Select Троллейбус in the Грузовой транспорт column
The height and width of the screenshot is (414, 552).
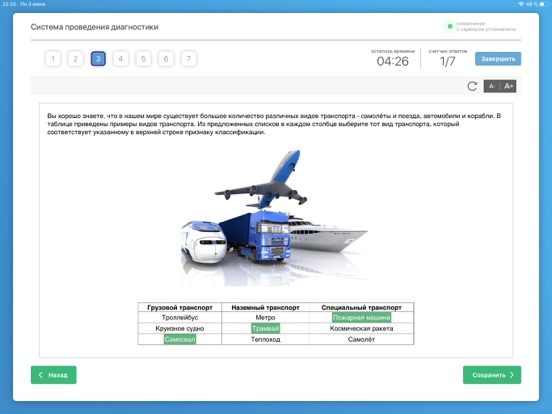tap(180, 318)
